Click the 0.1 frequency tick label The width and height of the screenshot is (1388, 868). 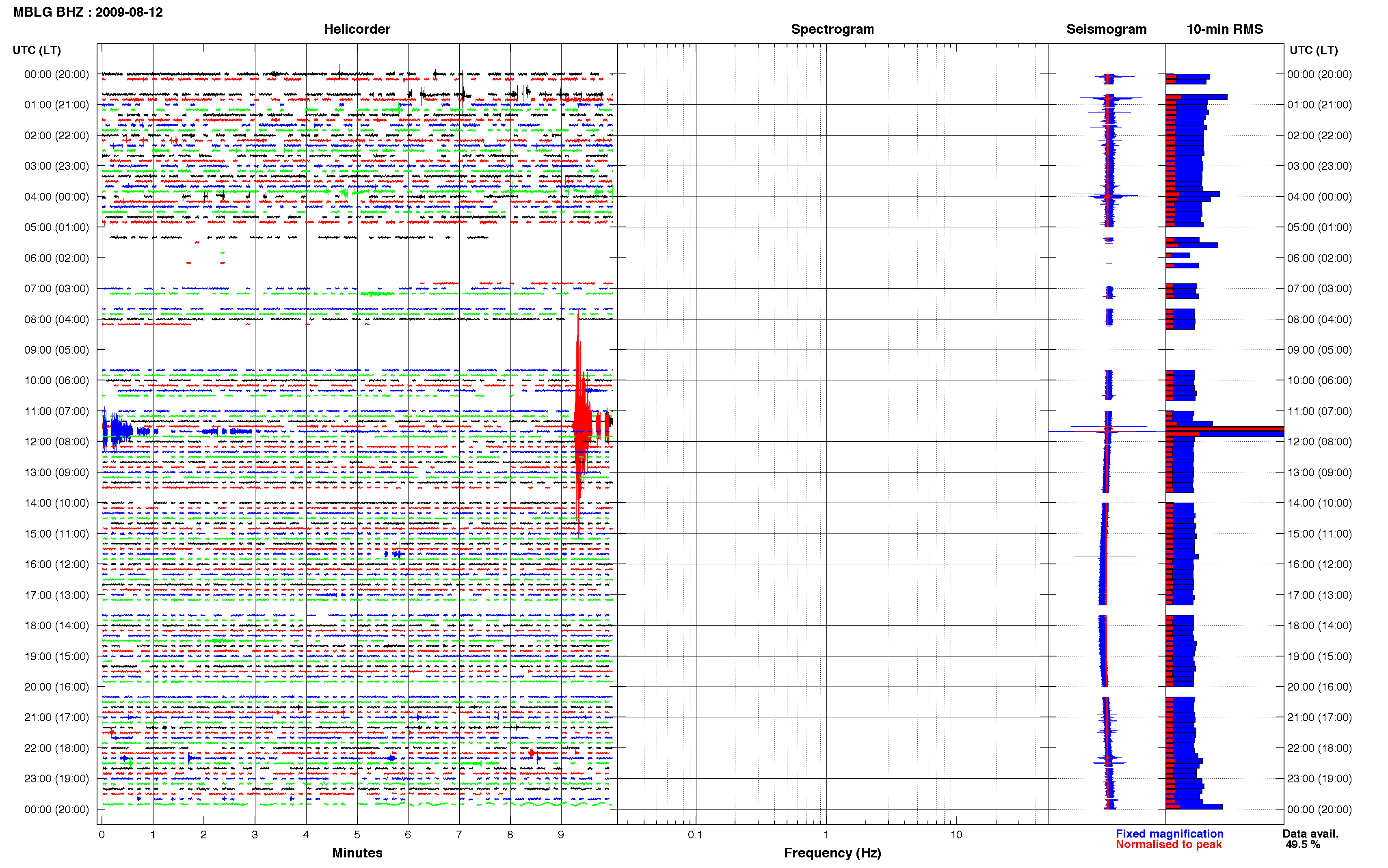pos(694,835)
